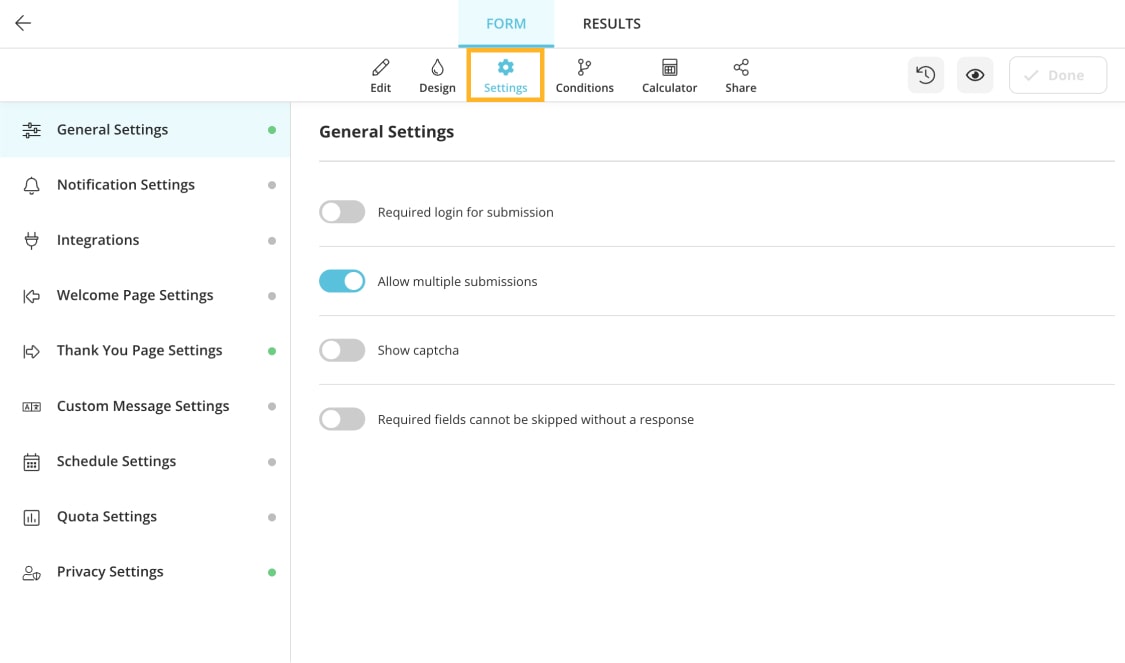Switch to the RESULTS tab
Image resolution: width=1125 pixels, height=663 pixels.
point(611,23)
